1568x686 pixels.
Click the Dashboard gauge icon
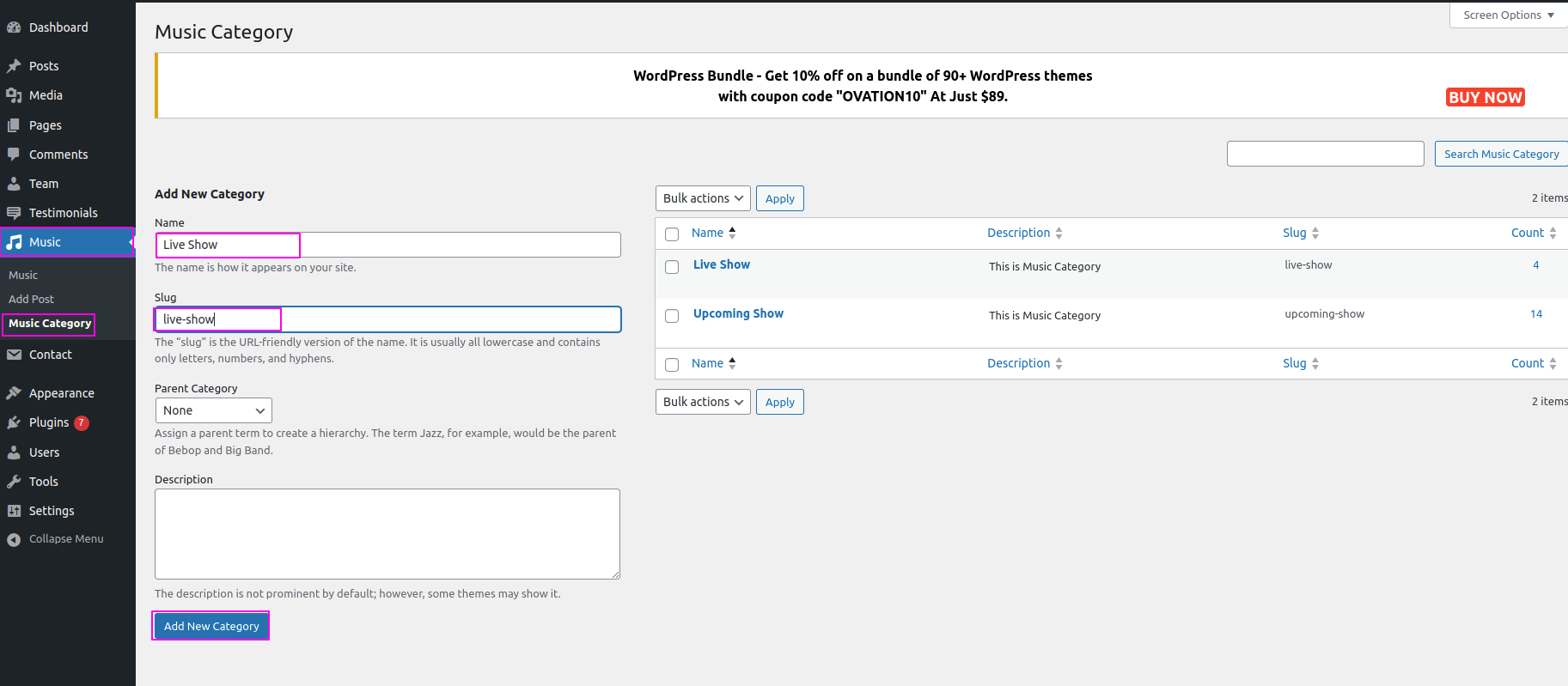[x=14, y=27]
